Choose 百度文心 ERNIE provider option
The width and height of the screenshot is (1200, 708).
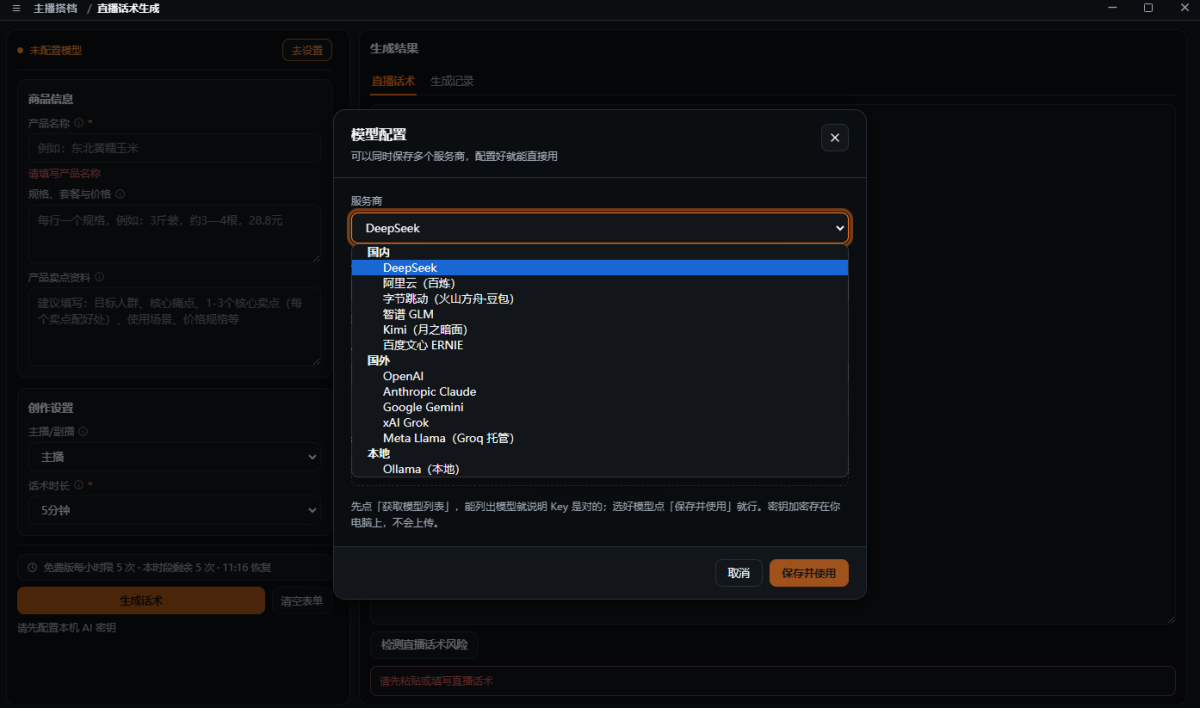coord(600,345)
